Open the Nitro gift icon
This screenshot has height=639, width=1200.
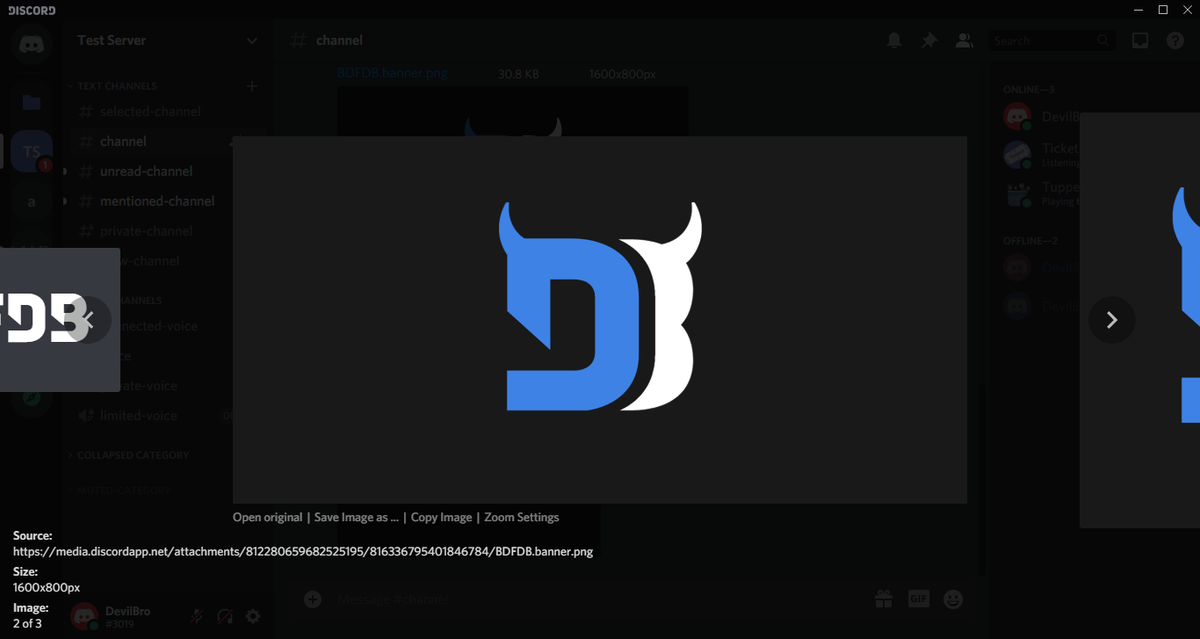click(x=883, y=599)
